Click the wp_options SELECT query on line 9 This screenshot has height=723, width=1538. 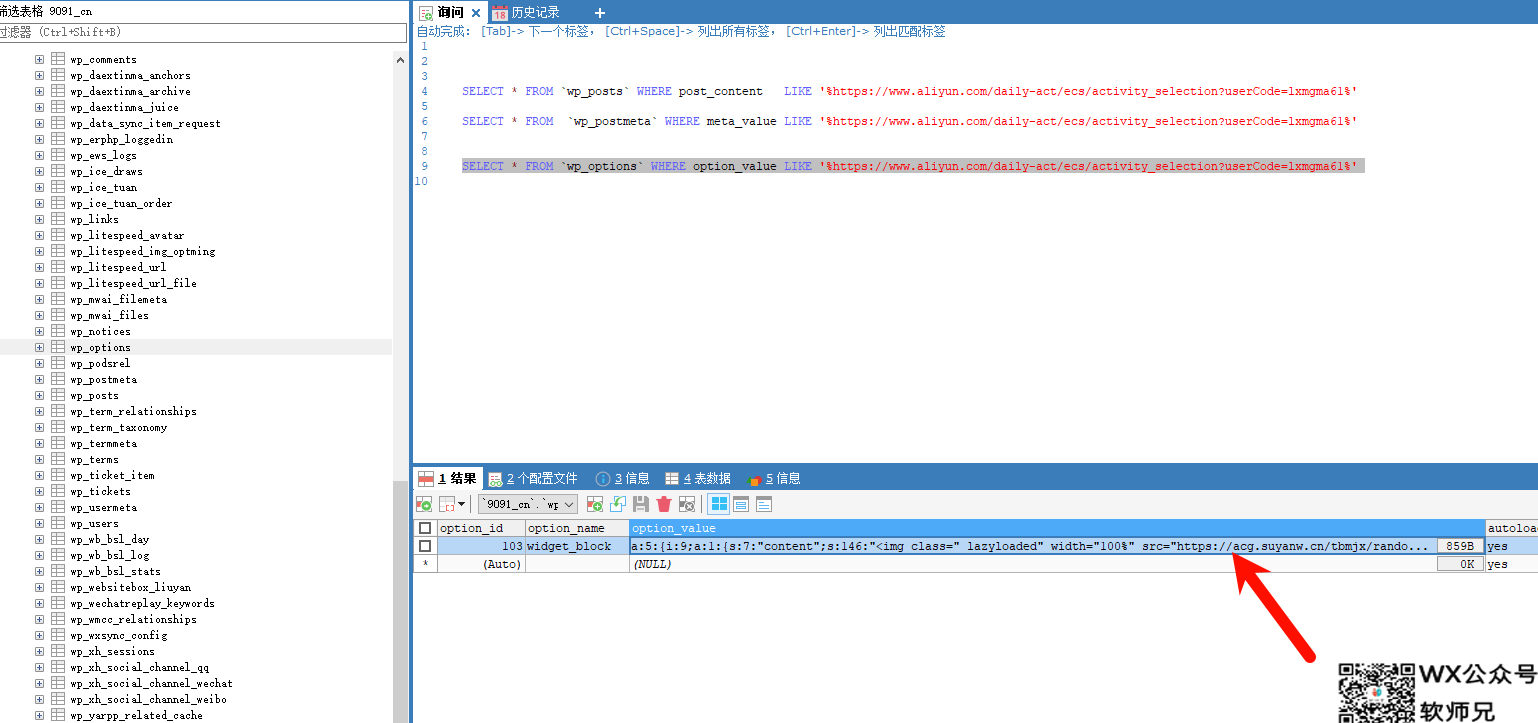pyautogui.click(x=909, y=166)
